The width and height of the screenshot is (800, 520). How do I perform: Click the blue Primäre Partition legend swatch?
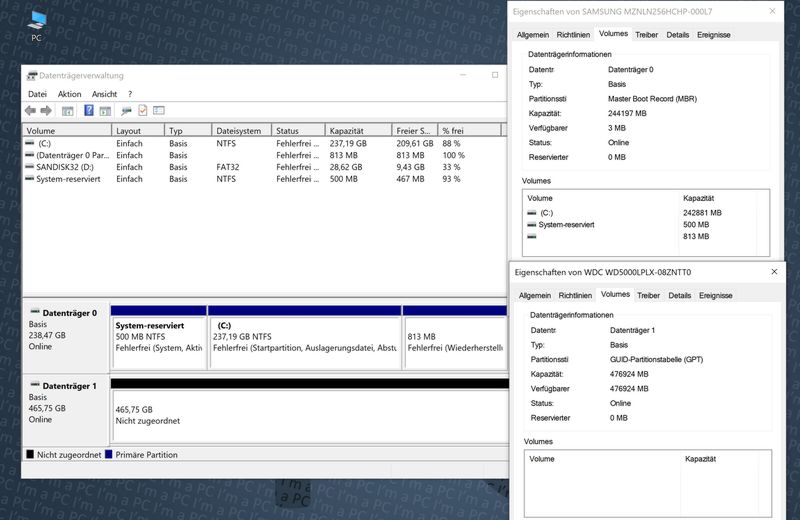[108, 454]
